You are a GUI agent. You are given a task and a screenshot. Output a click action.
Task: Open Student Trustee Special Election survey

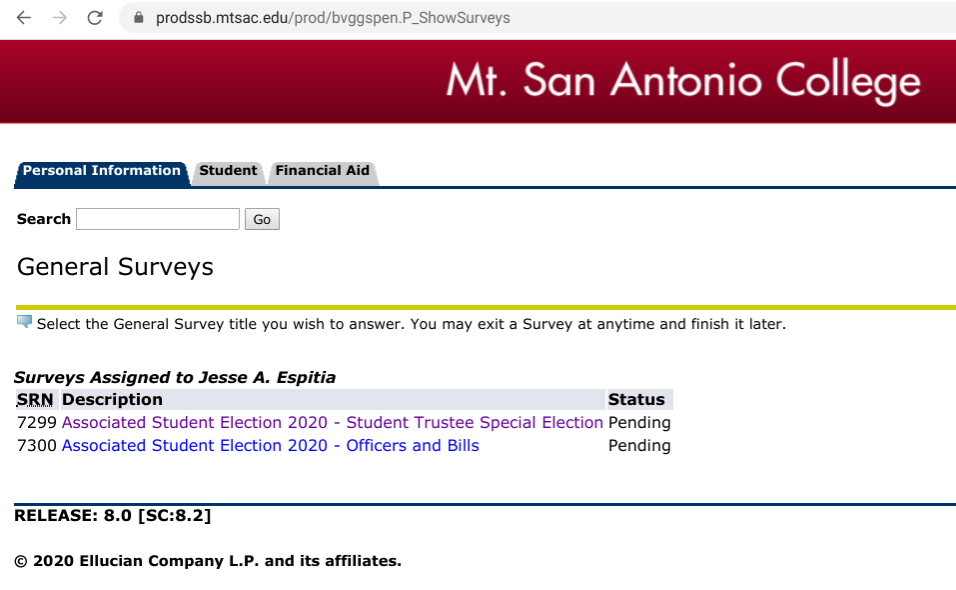point(332,422)
